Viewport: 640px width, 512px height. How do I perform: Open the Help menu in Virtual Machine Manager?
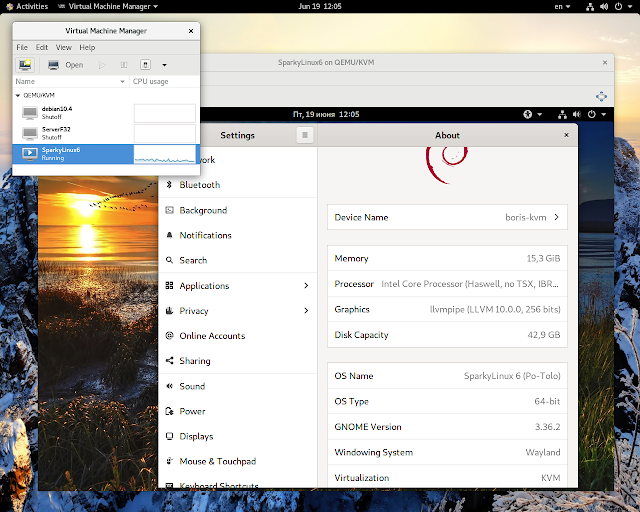tap(87, 47)
